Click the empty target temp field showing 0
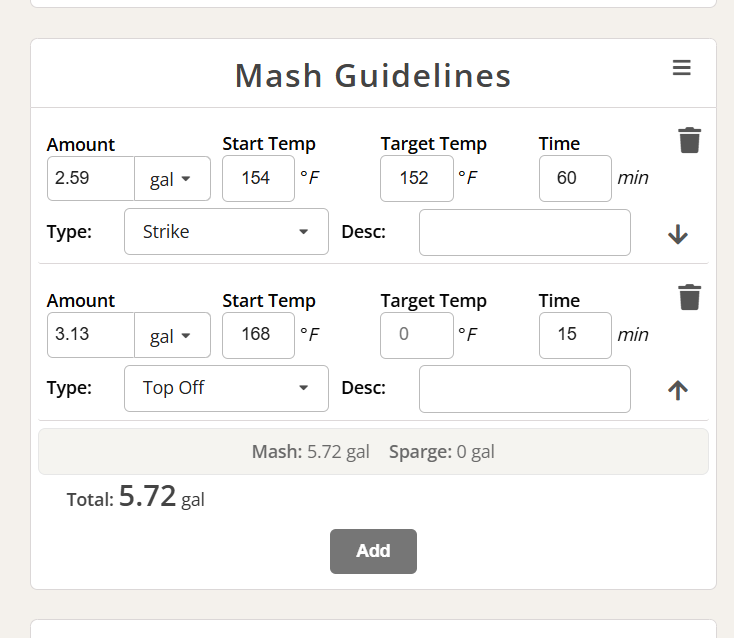 (x=417, y=335)
